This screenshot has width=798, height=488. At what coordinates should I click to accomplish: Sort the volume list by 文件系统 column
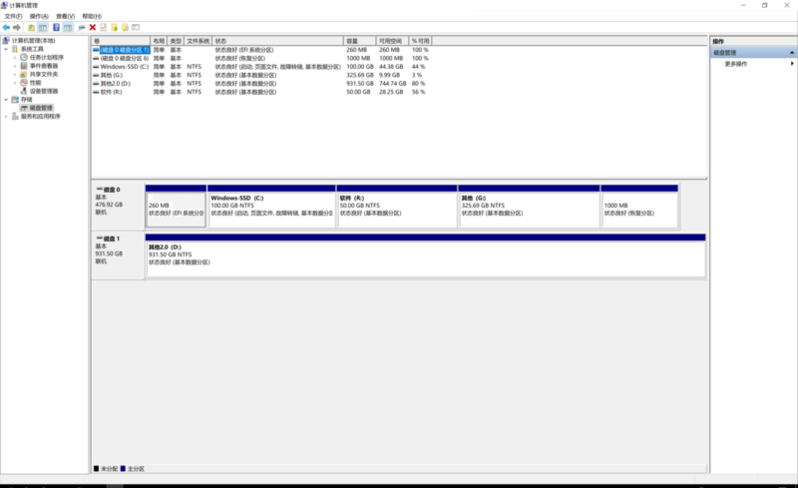point(198,40)
